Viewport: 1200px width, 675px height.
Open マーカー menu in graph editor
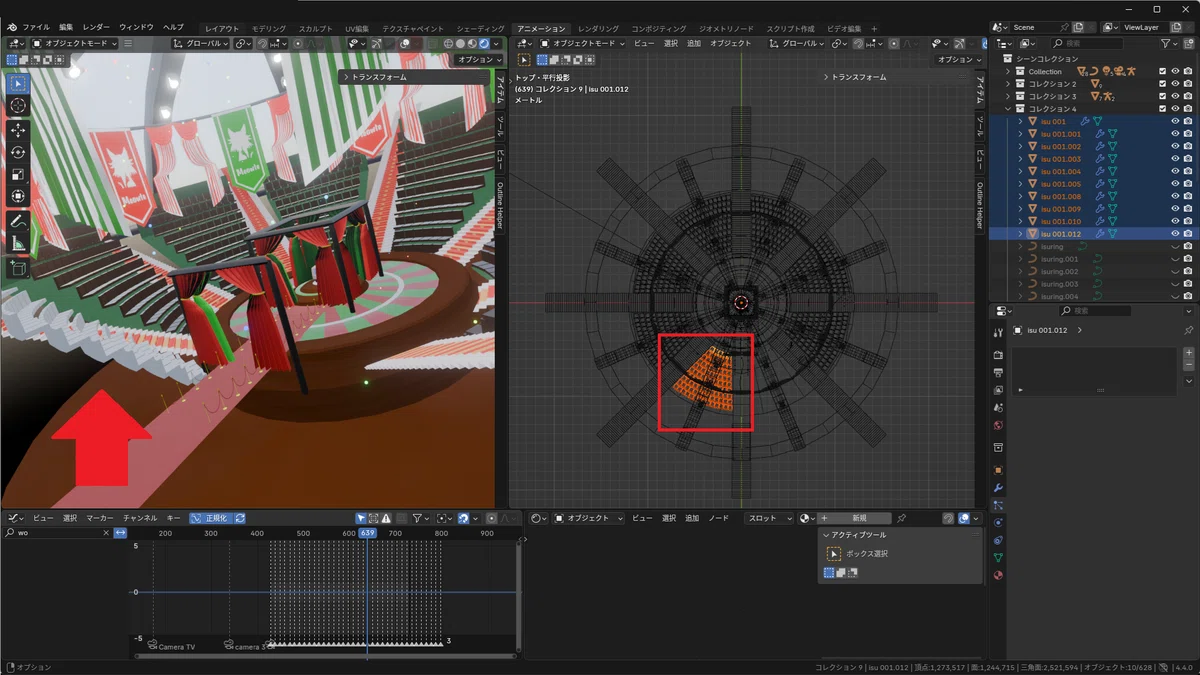(100, 518)
